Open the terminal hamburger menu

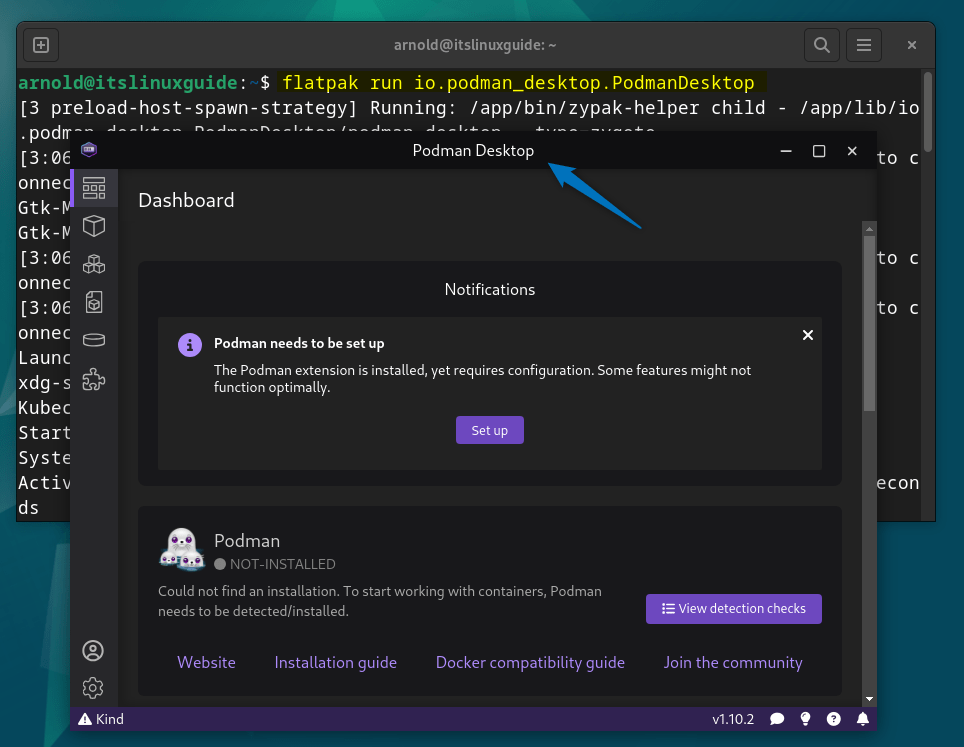863,44
